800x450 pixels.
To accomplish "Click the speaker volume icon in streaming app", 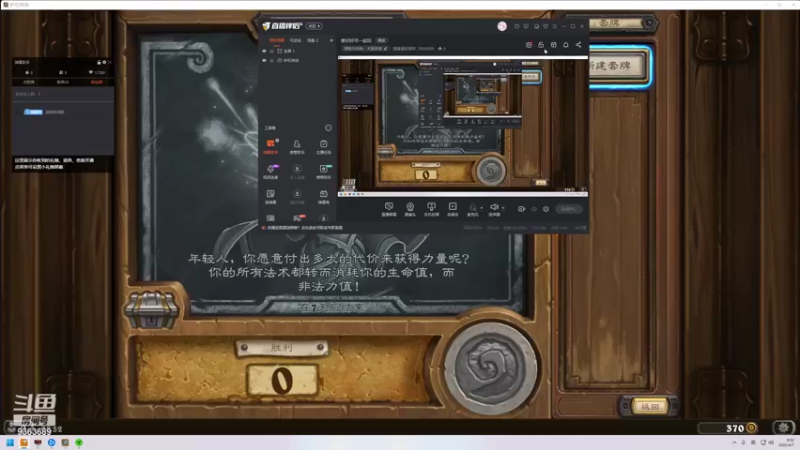I will 494,209.
